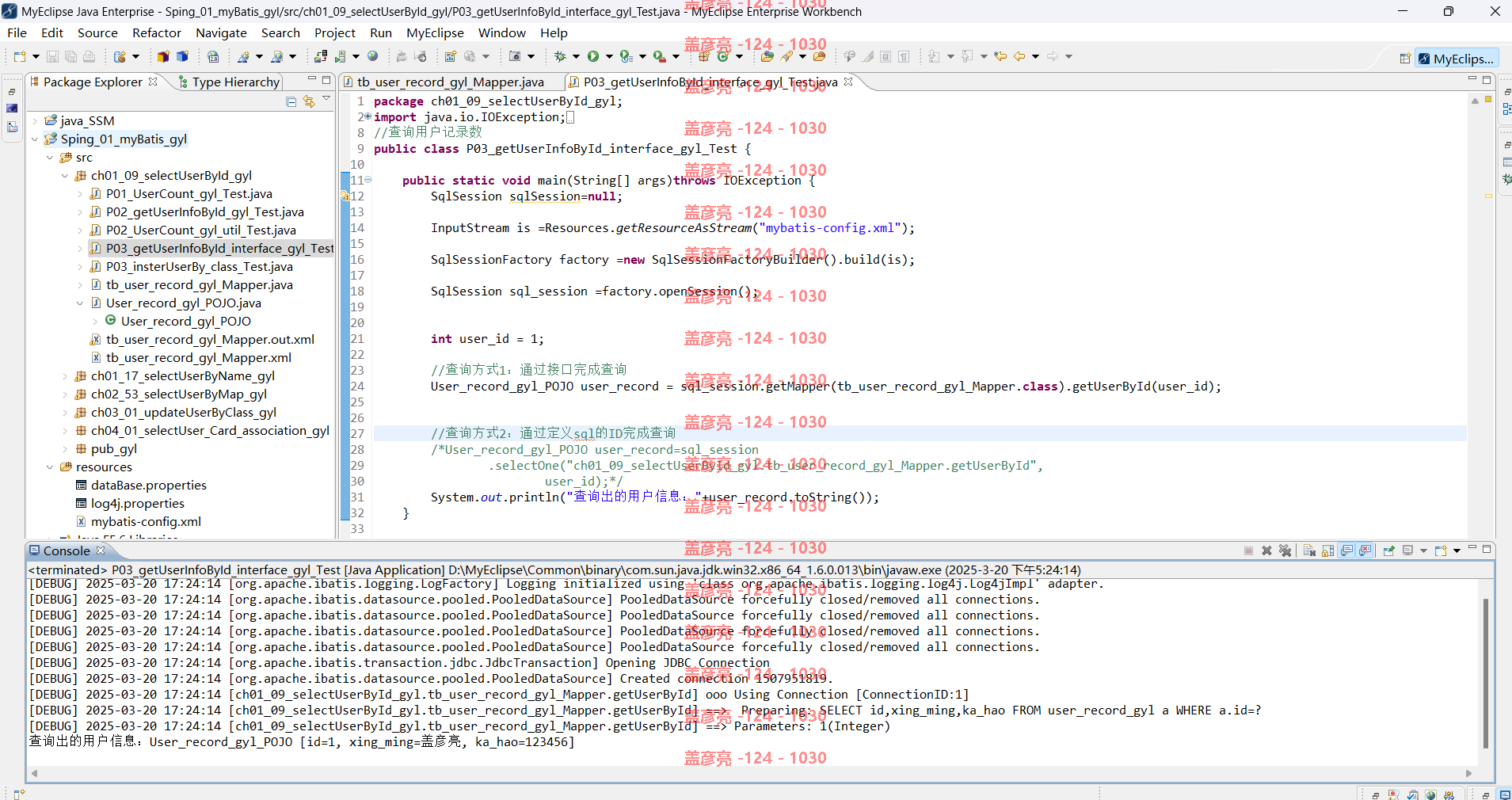Image resolution: width=1512 pixels, height=800 pixels.
Task: Click Collapse All in Package Explorer
Action: click(291, 101)
